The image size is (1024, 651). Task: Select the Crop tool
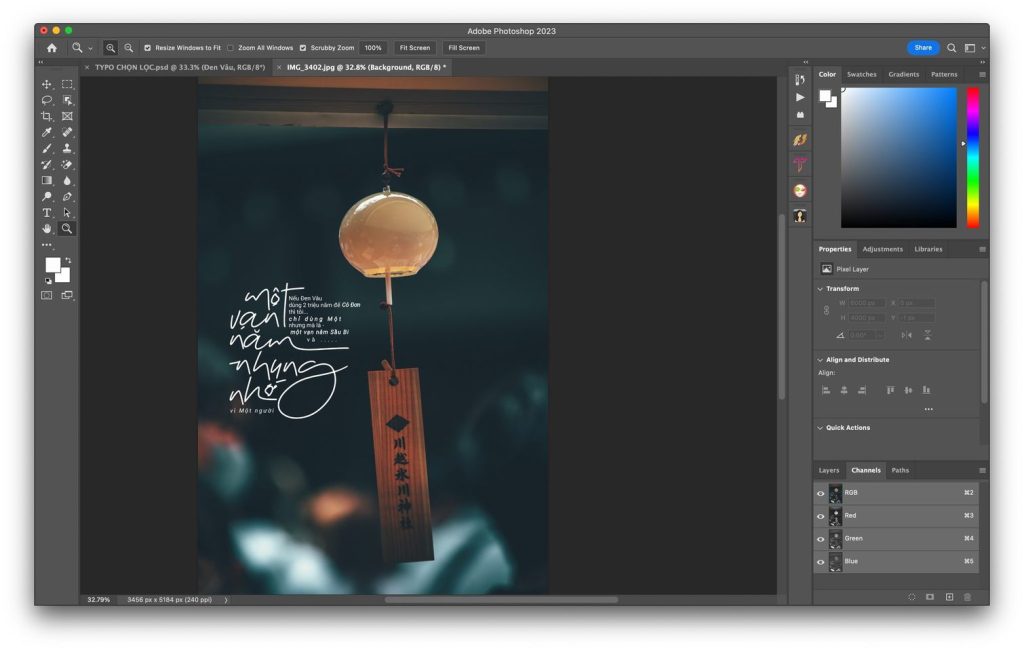pos(46,116)
